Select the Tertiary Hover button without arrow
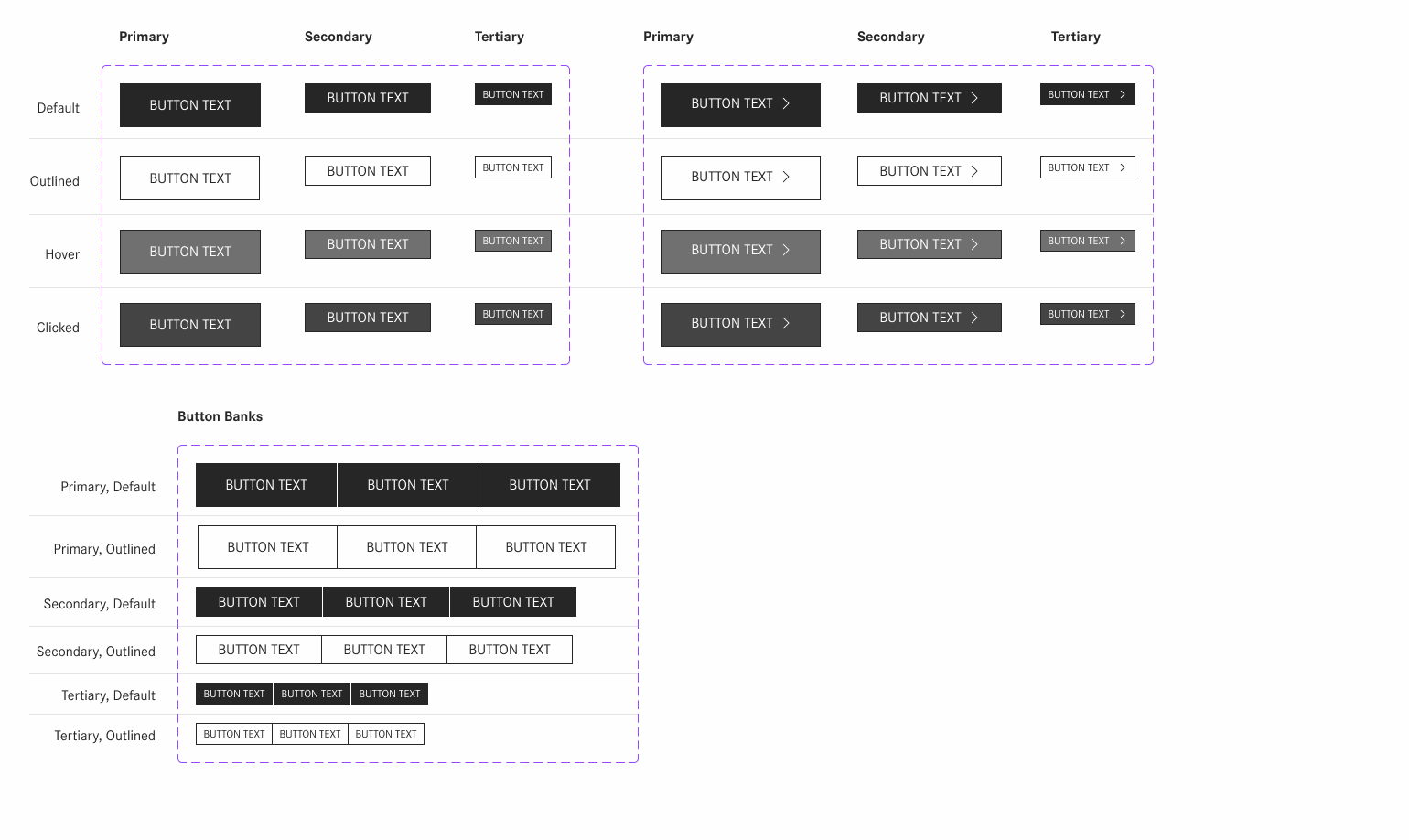 tap(512, 241)
